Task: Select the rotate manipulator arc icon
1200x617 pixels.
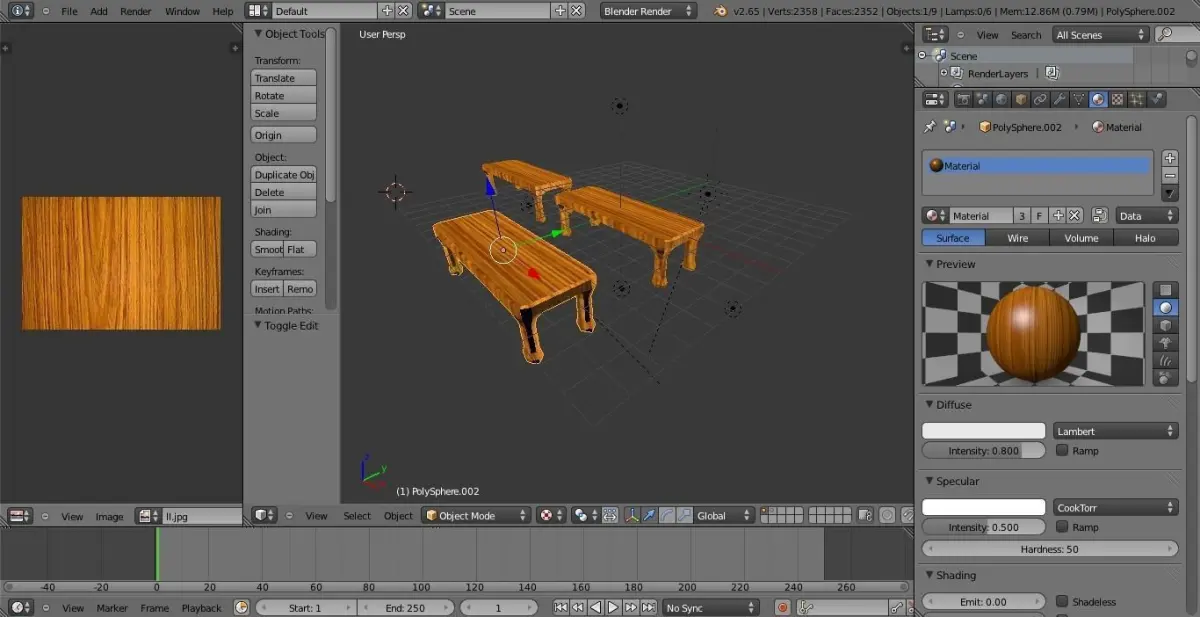Action: (x=667, y=516)
